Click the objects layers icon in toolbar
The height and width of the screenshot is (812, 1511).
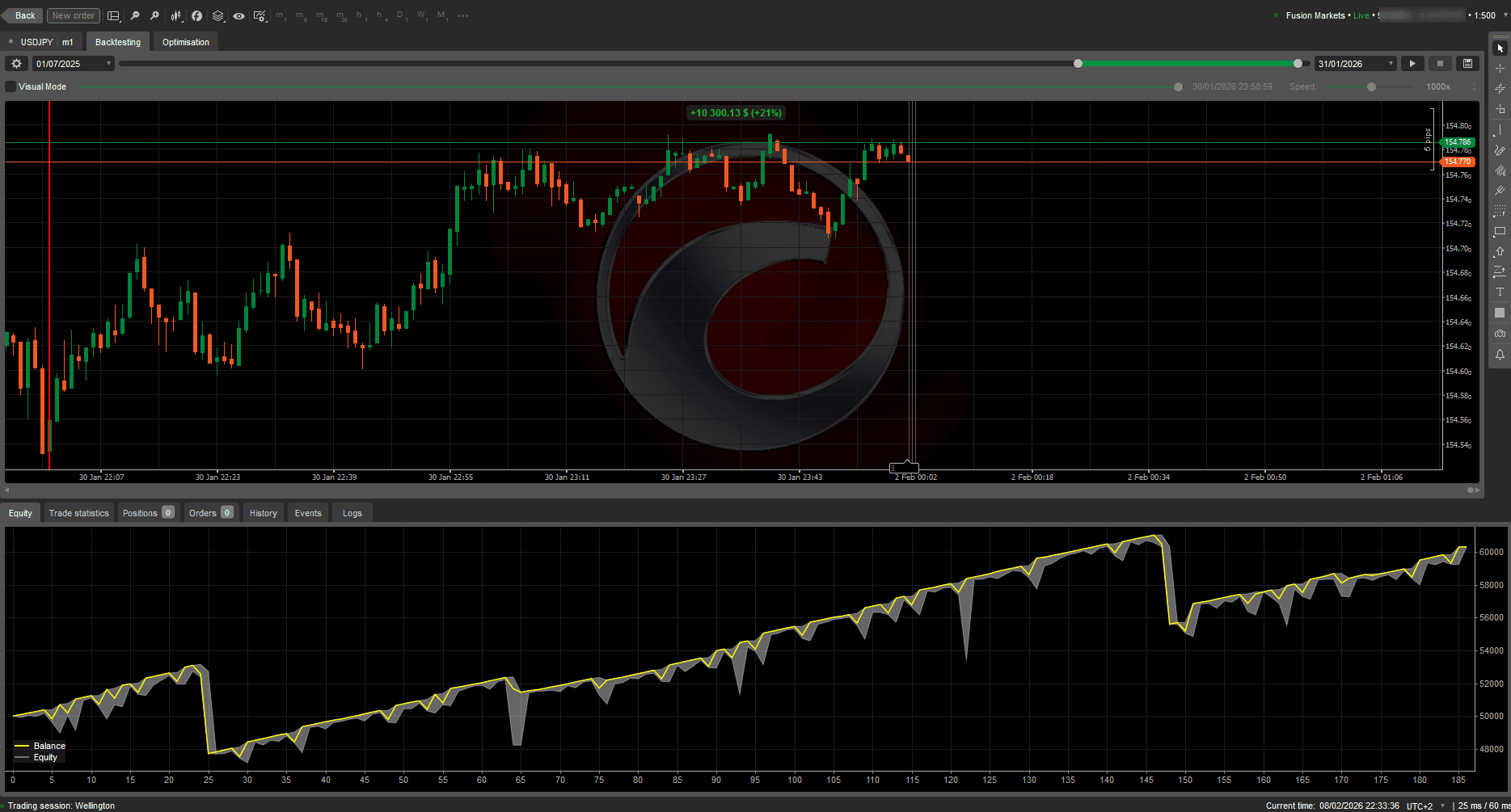(217, 15)
